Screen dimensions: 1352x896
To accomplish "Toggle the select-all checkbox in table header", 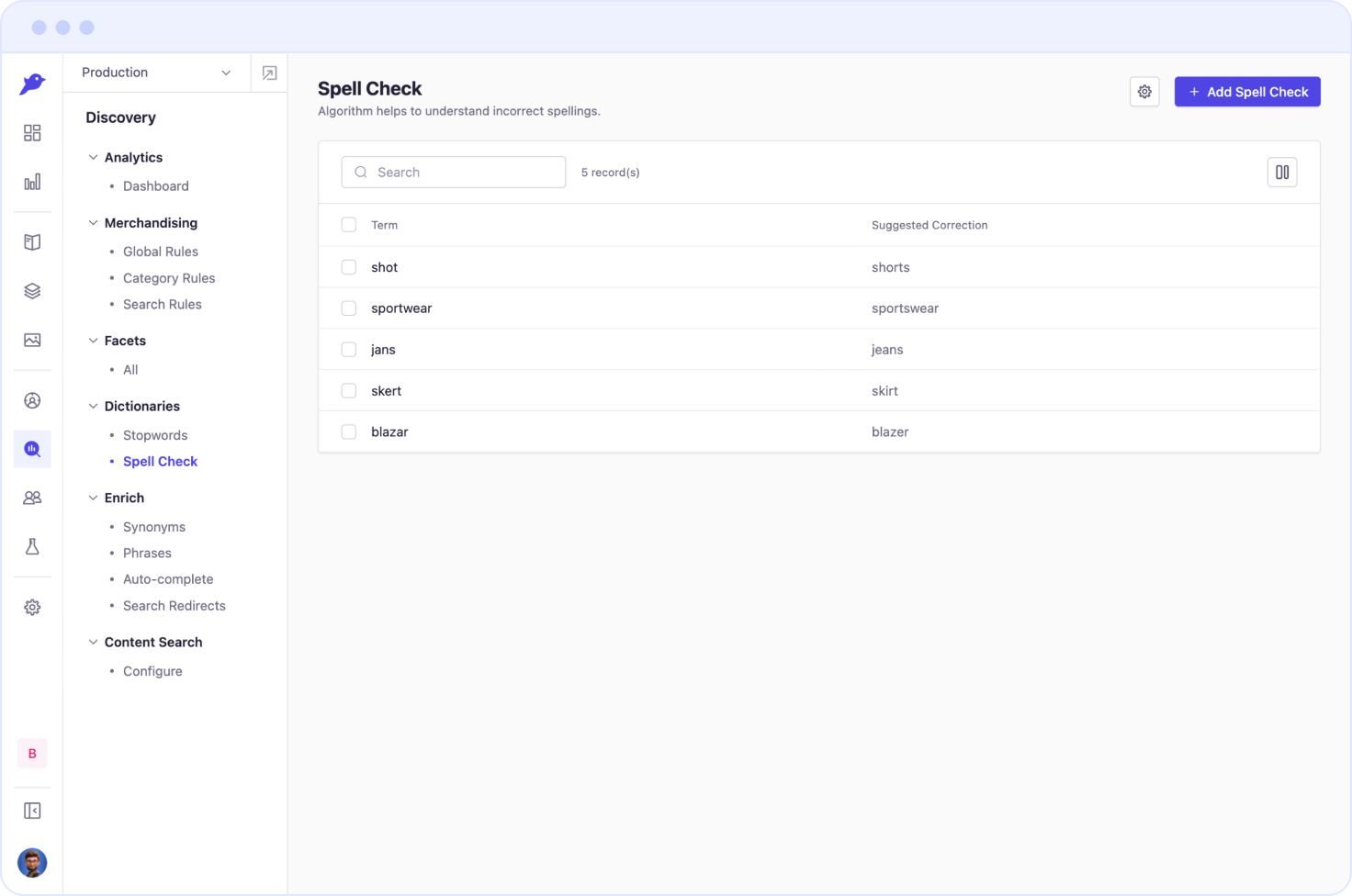I will click(x=349, y=225).
